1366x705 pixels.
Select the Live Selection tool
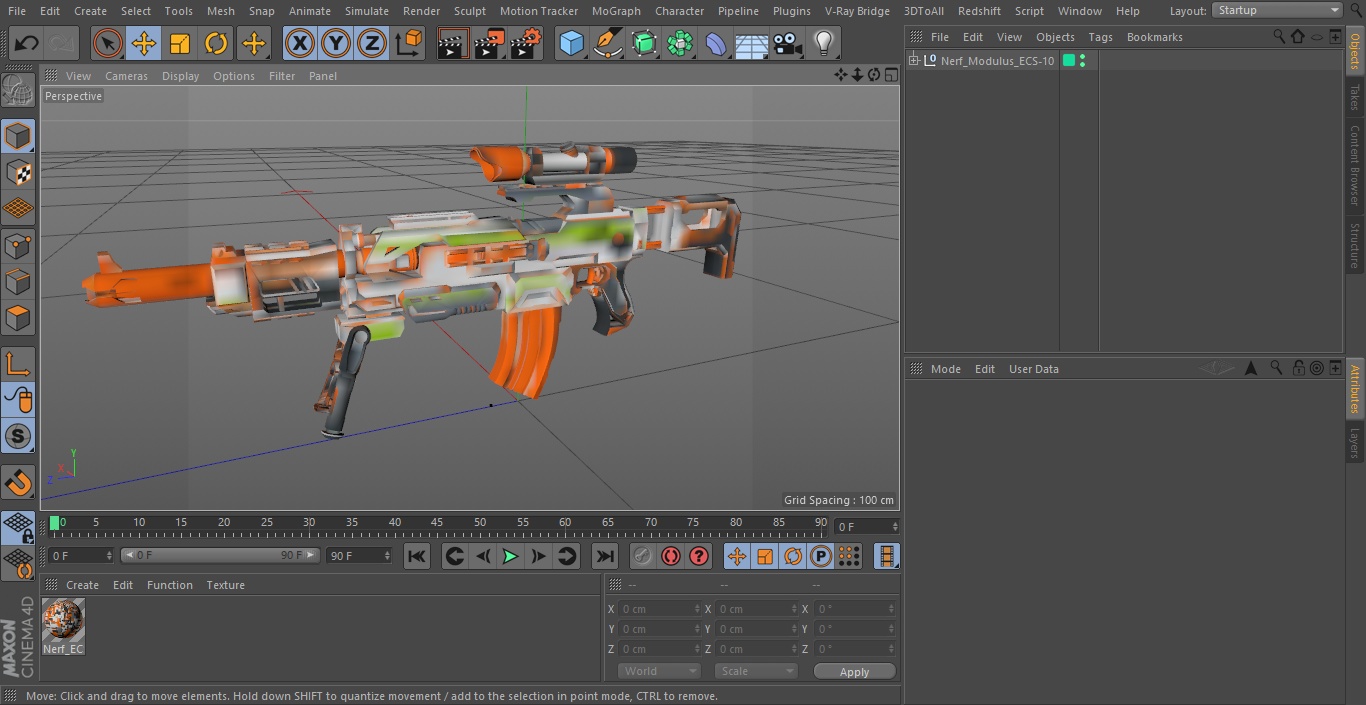tap(108, 43)
